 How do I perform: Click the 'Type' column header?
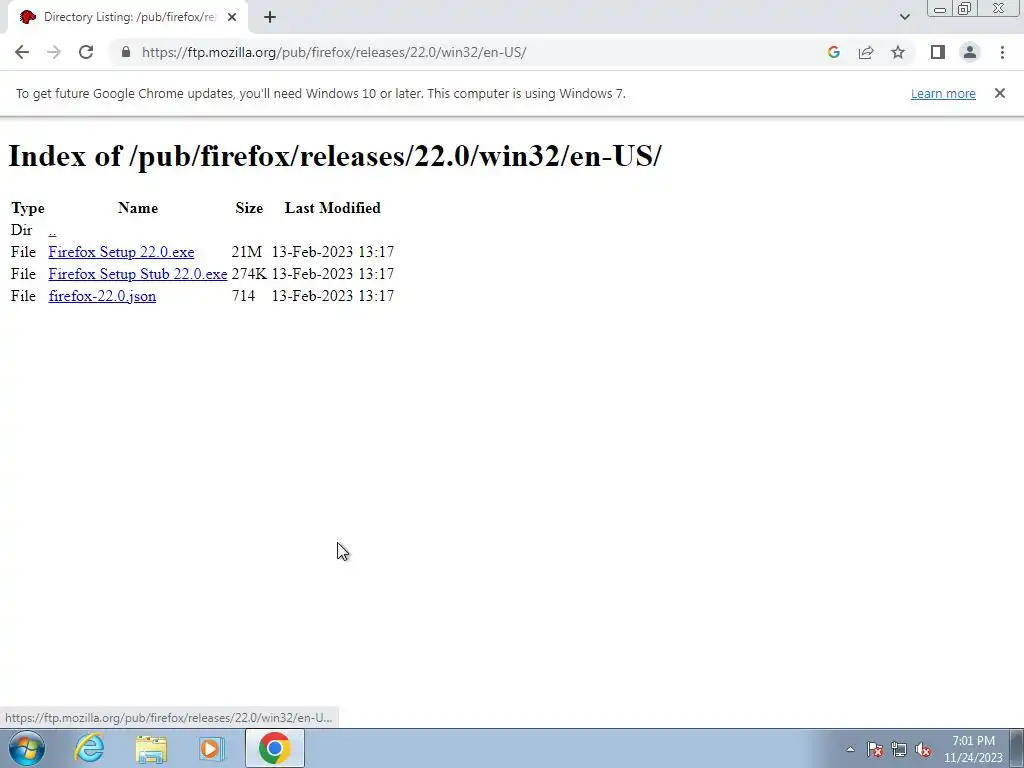pyautogui.click(x=27, y=208)
